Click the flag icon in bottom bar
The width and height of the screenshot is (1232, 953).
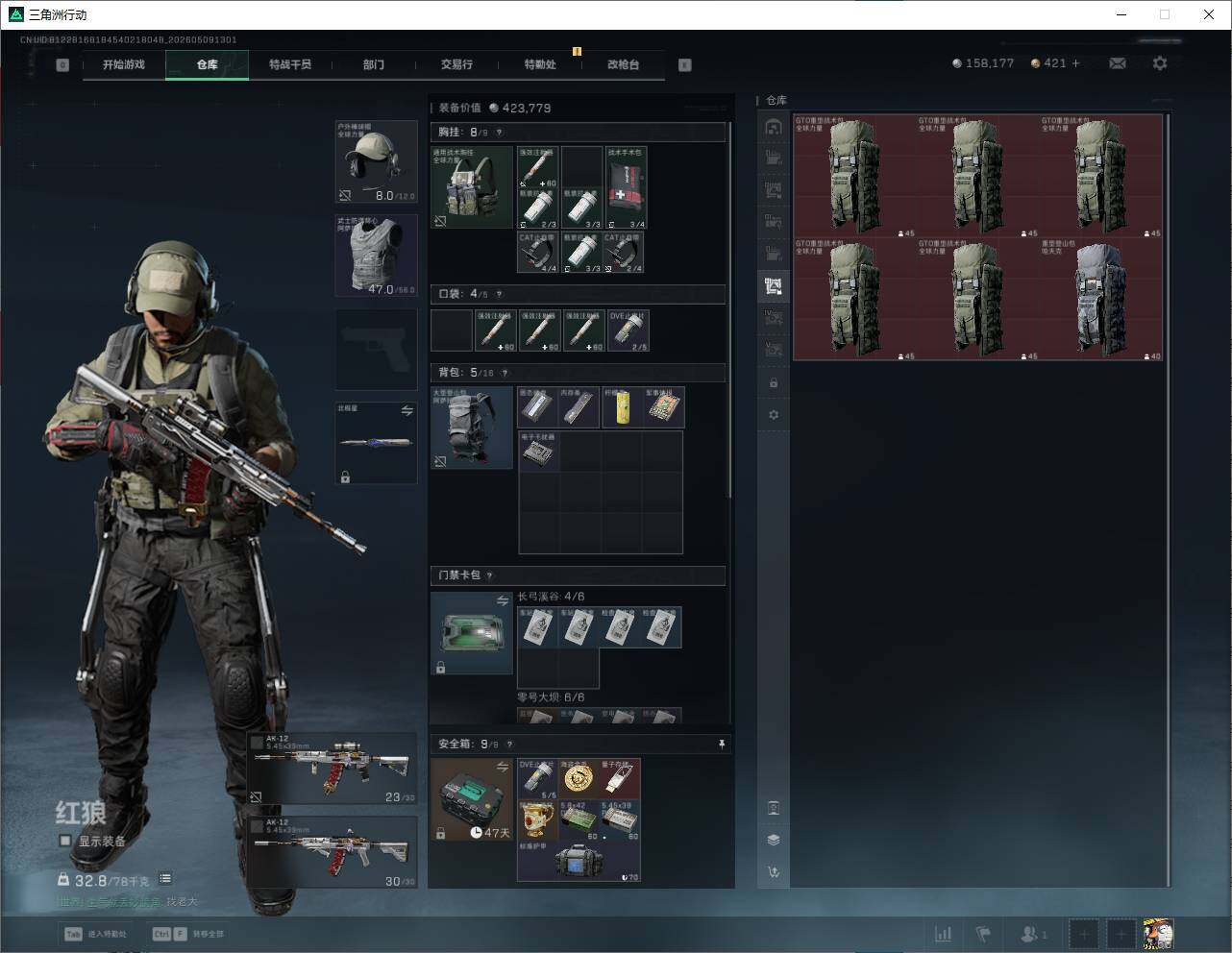coord(983,934)
